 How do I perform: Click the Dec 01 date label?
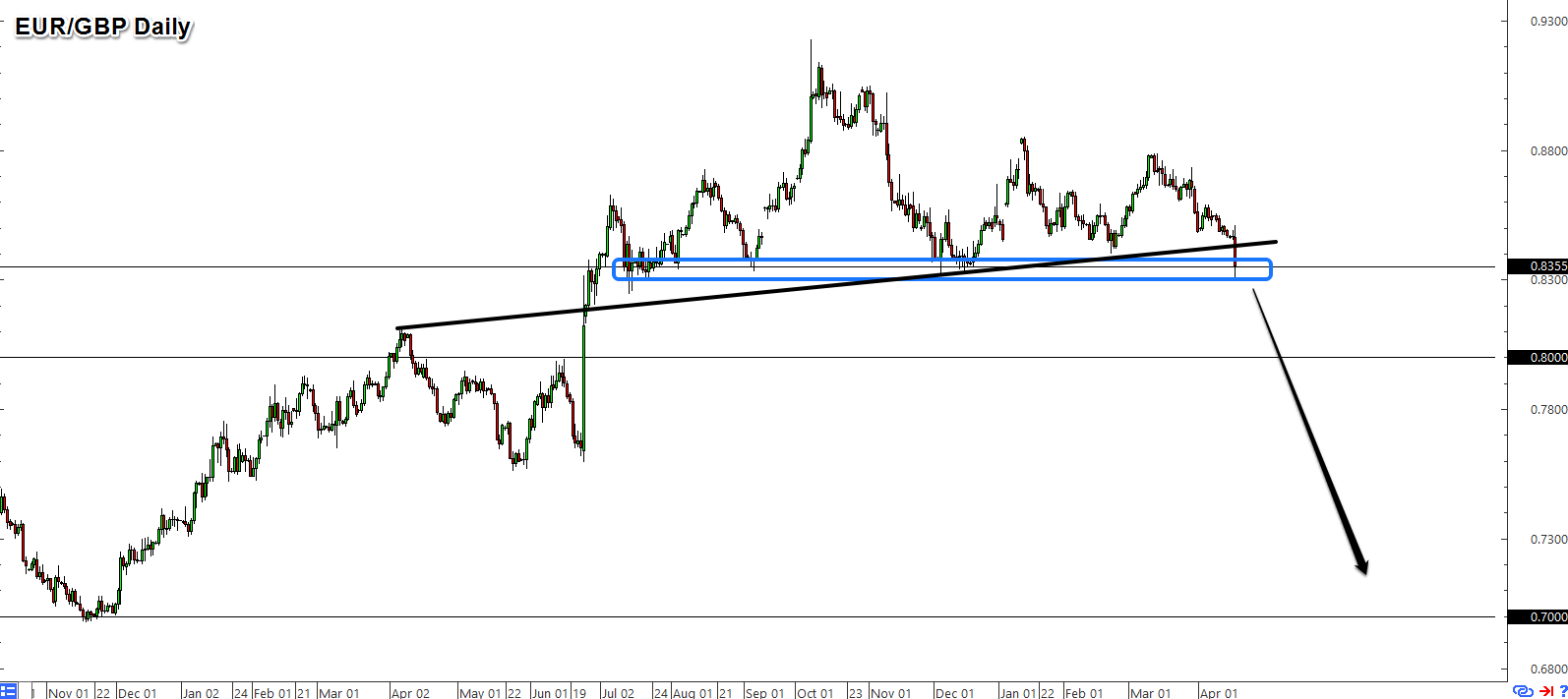coord(137,693)
